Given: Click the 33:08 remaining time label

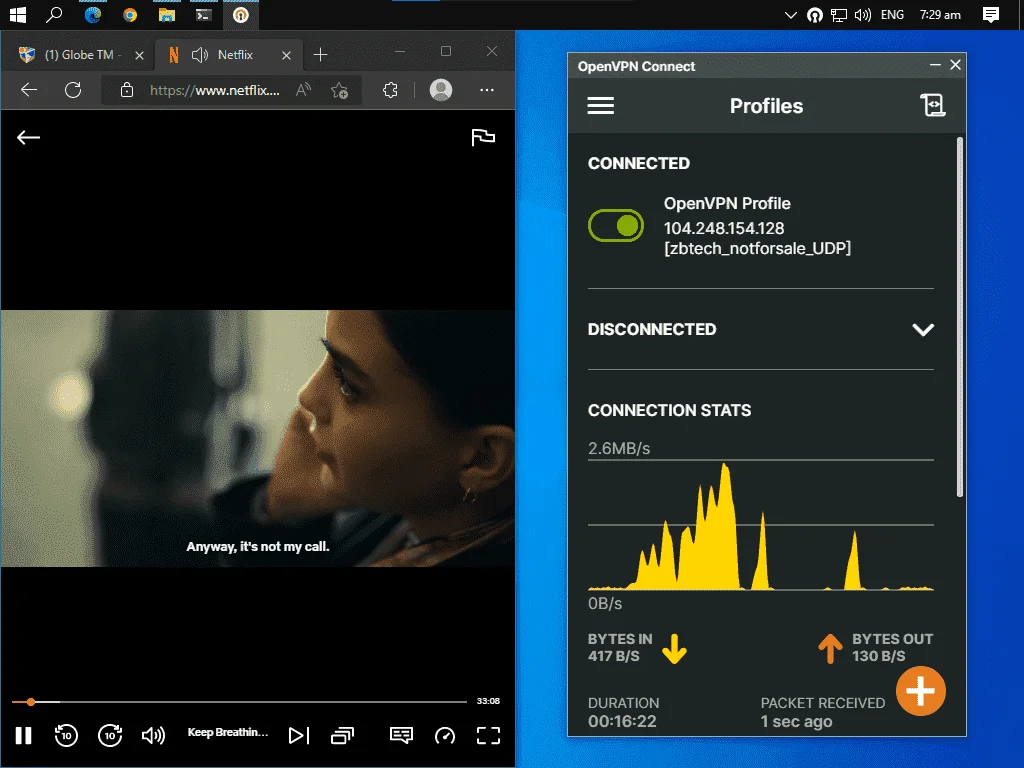Looking at the screenshot, I should pyautogui.click(x=488, y=701).
